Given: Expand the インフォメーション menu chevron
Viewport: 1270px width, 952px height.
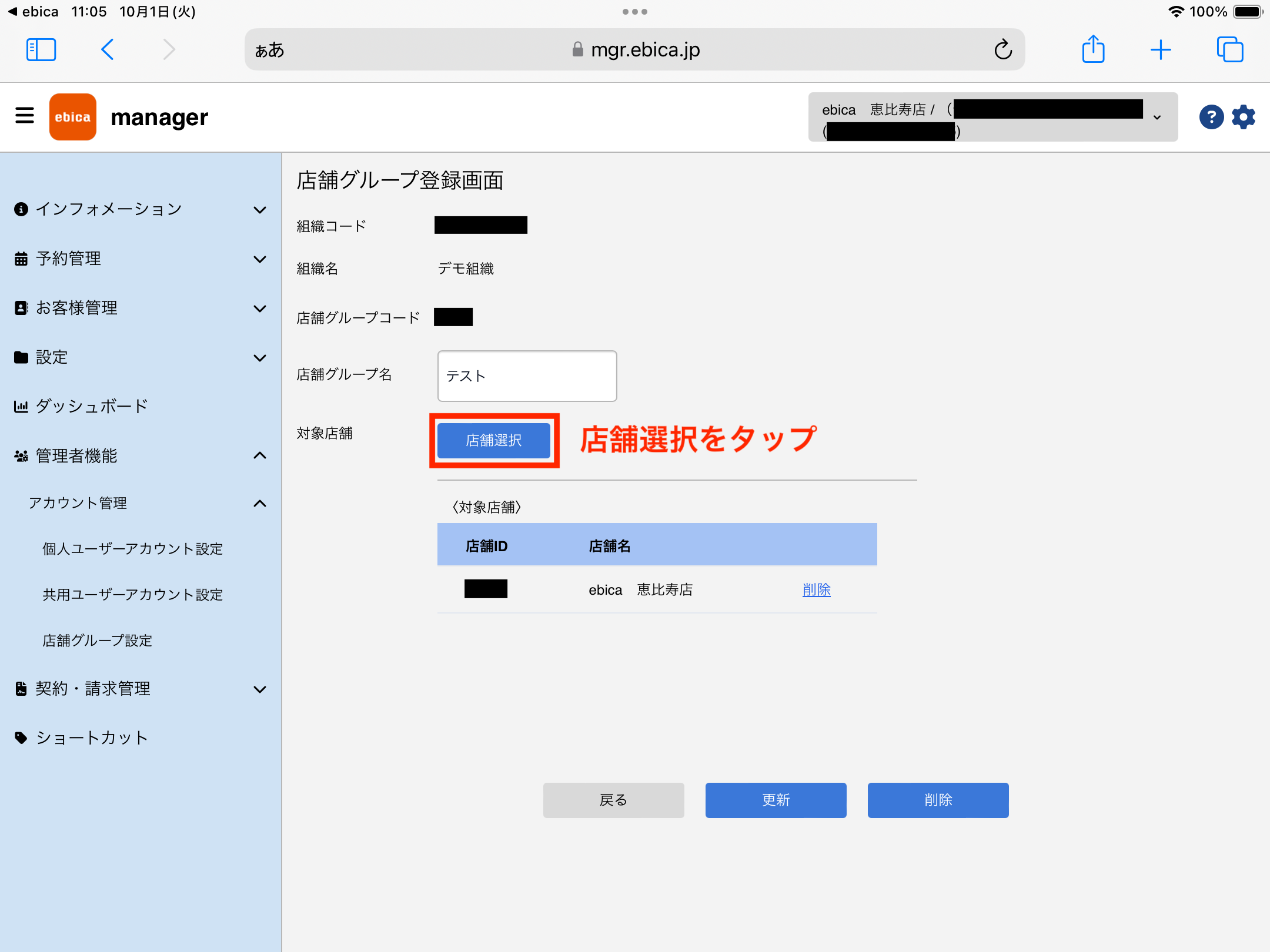Looking at the screenshot, I should (x=260, y=210).
